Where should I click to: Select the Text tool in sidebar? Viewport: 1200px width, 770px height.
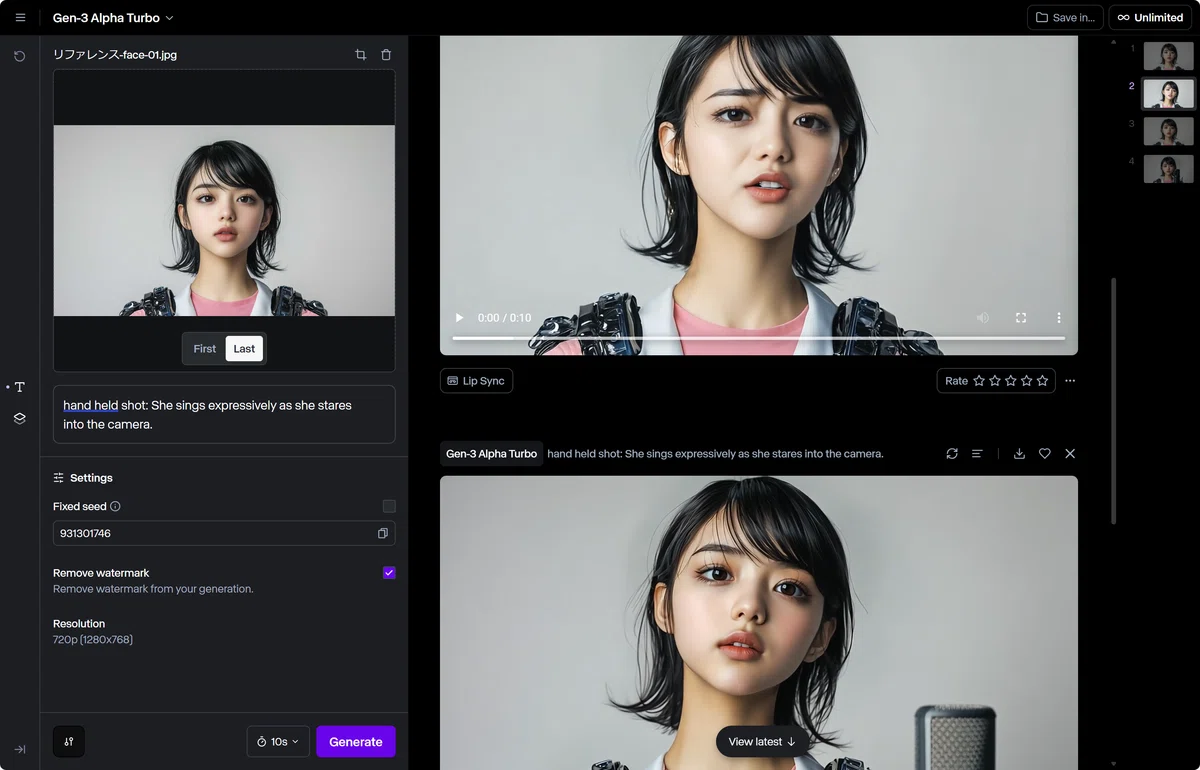pyautogui.click(x=19, y=387)
